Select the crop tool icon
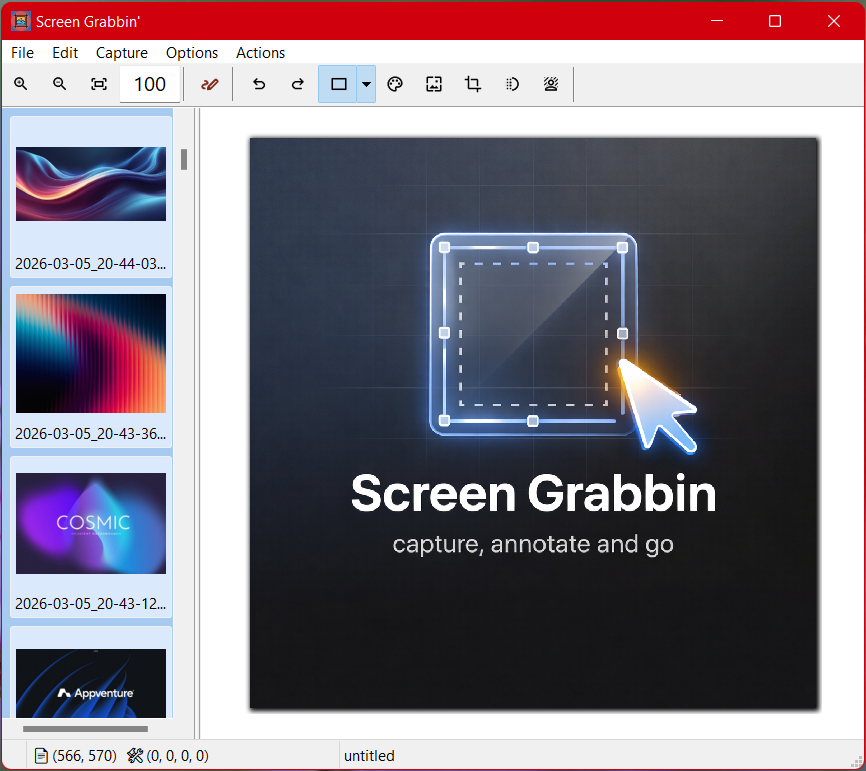 tap(473, 84)
